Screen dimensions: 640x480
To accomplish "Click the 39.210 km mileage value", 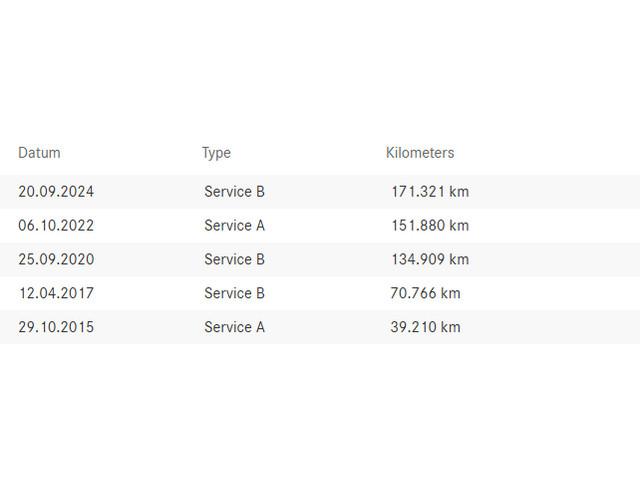I will click(x=425, y=327).
